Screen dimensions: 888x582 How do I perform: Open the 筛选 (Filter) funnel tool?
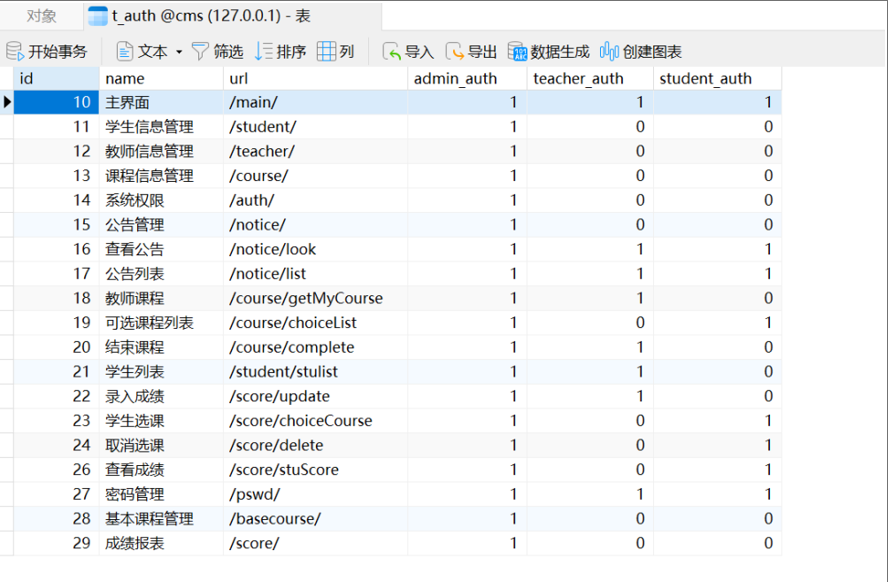200,51
